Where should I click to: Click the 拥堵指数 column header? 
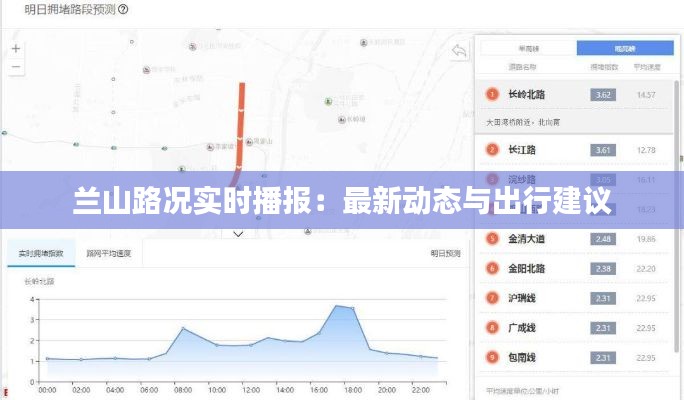604,67
